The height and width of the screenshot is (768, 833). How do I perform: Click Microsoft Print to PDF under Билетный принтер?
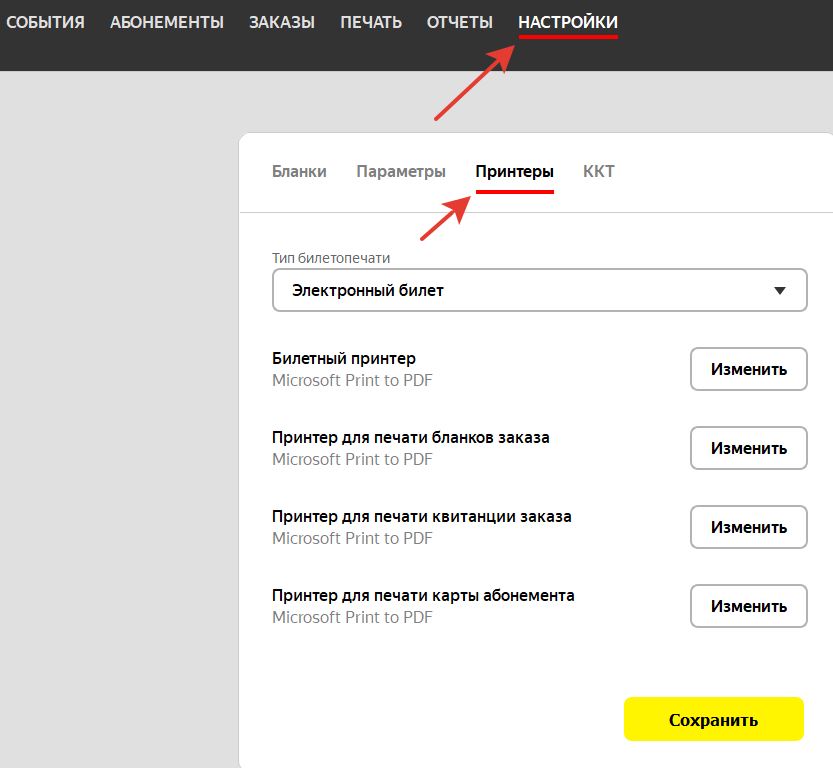pos(352,380)
